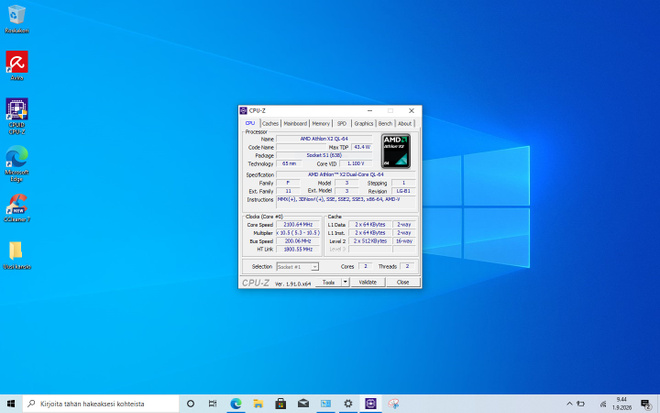The height and width of the screenshot is (413, 660).
Task: Open File Explorer from the taskbar
Action: click(x=258, y=404)
